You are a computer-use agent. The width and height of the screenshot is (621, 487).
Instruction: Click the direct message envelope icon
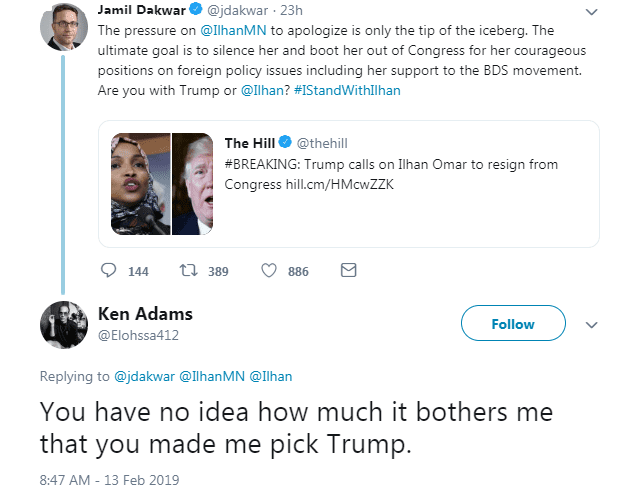pos(348,271)
